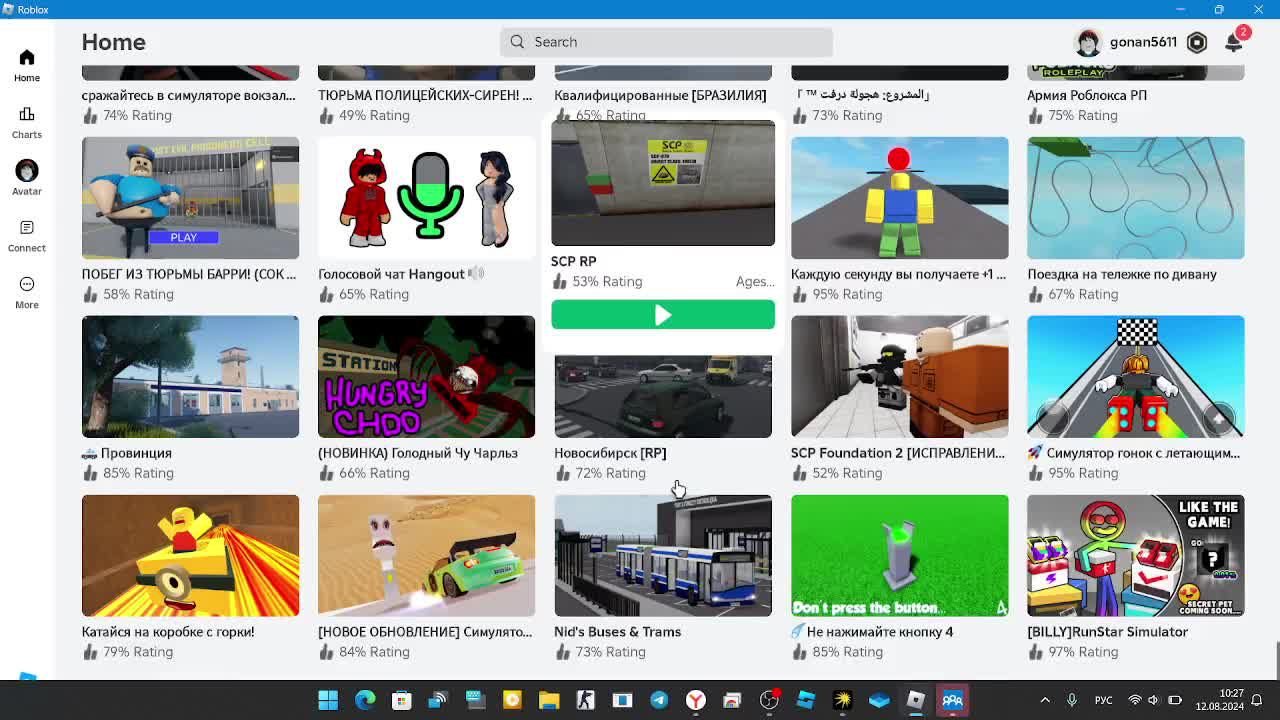Open the Nid's Buses & Trams thumbnail
This screenshot has height=720, width=1280.
pos(663,556)
